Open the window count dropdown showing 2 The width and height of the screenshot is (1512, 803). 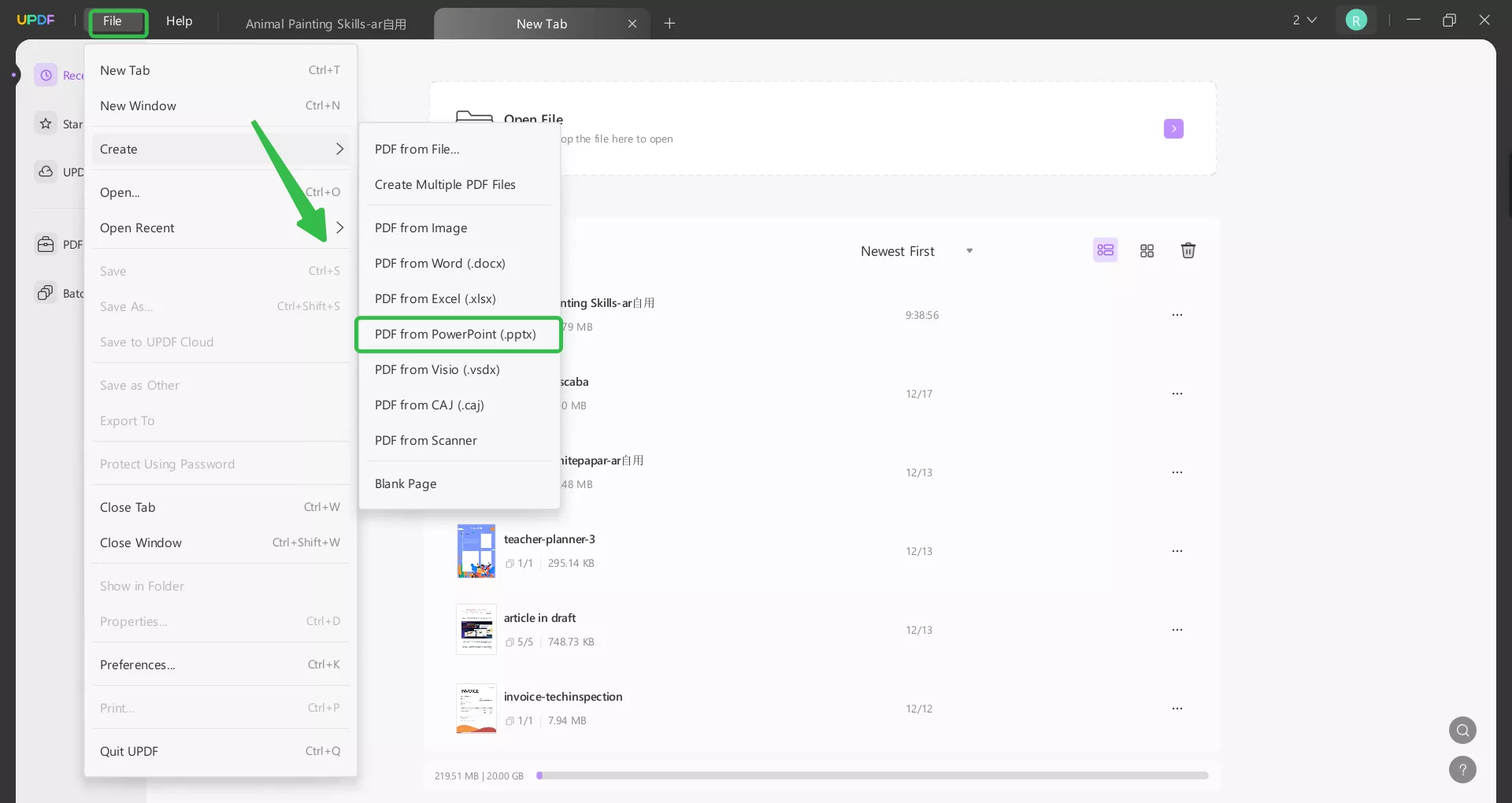coord(1304,20)
